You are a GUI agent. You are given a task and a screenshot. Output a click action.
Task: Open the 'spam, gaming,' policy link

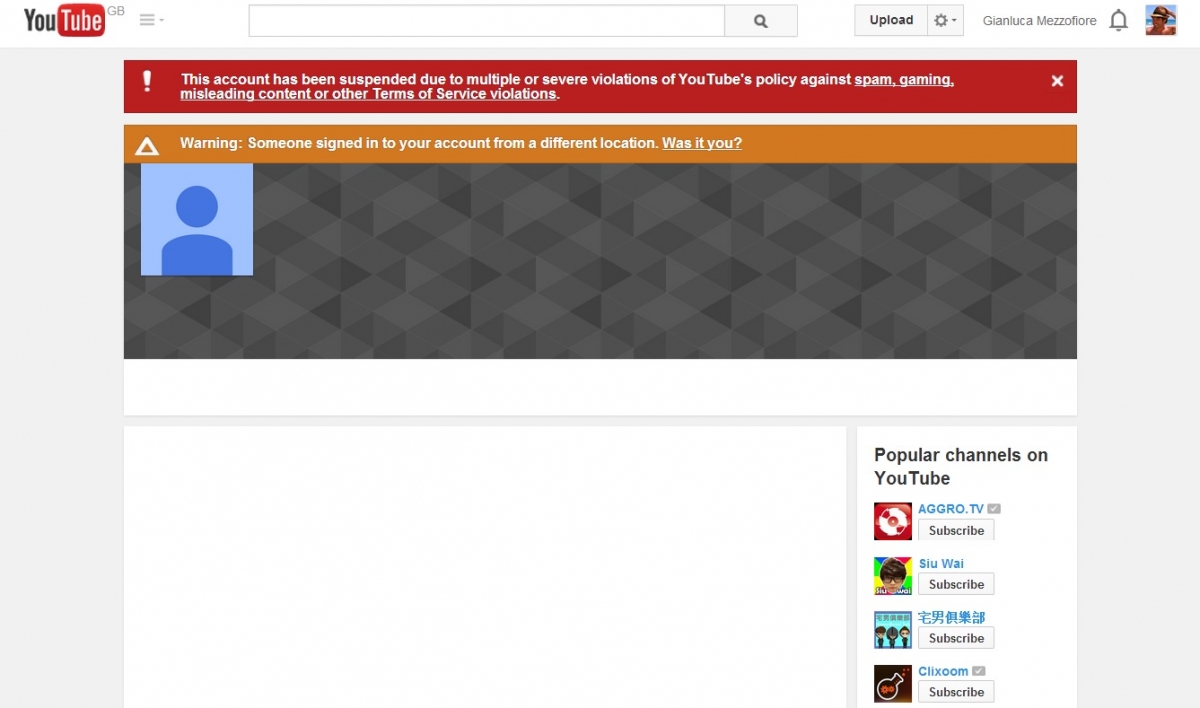pyautogui.click(x=904, y=79)
